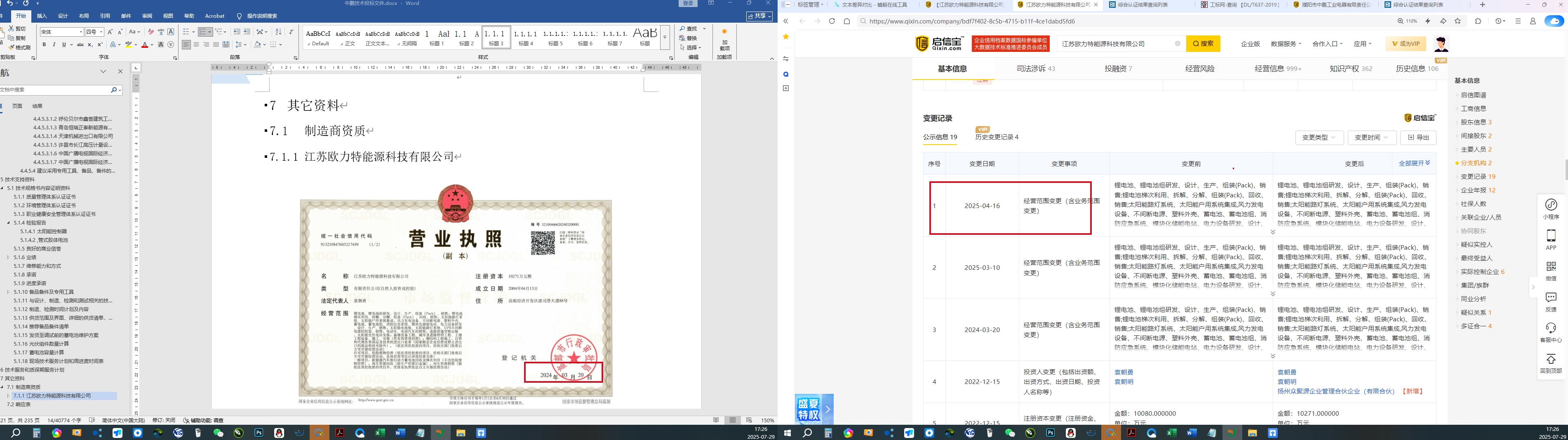Open the 变更时间 filter dropdown
1568x440 pixels.
[x=1371, y=138]
